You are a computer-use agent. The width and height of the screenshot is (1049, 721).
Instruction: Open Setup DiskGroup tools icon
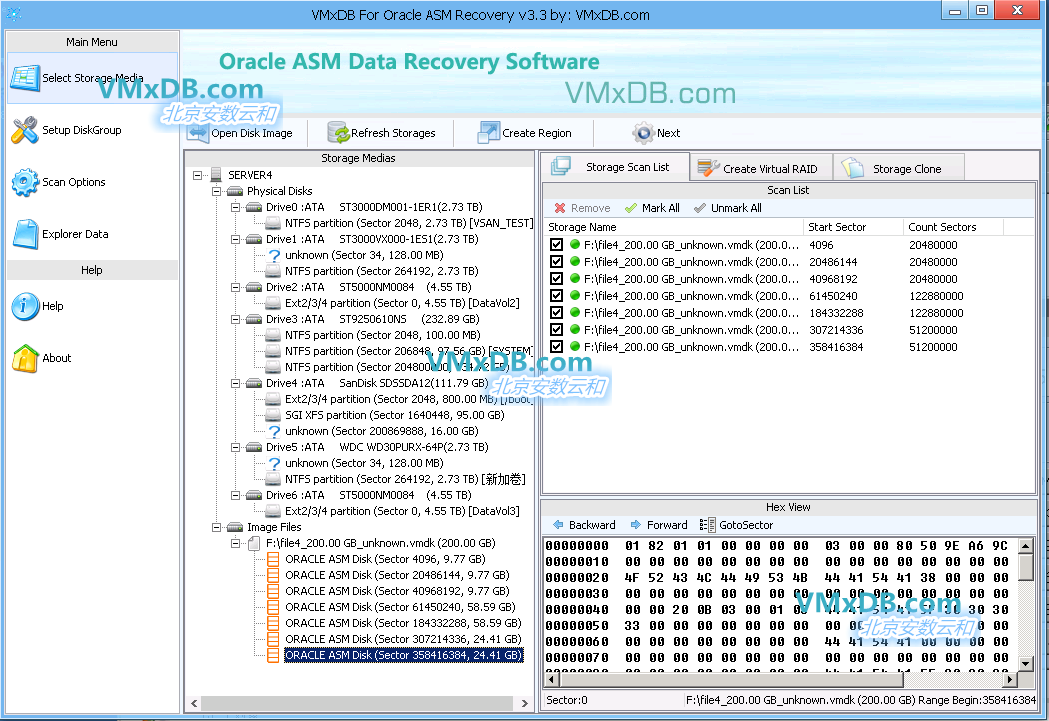(x=25, y=130)
